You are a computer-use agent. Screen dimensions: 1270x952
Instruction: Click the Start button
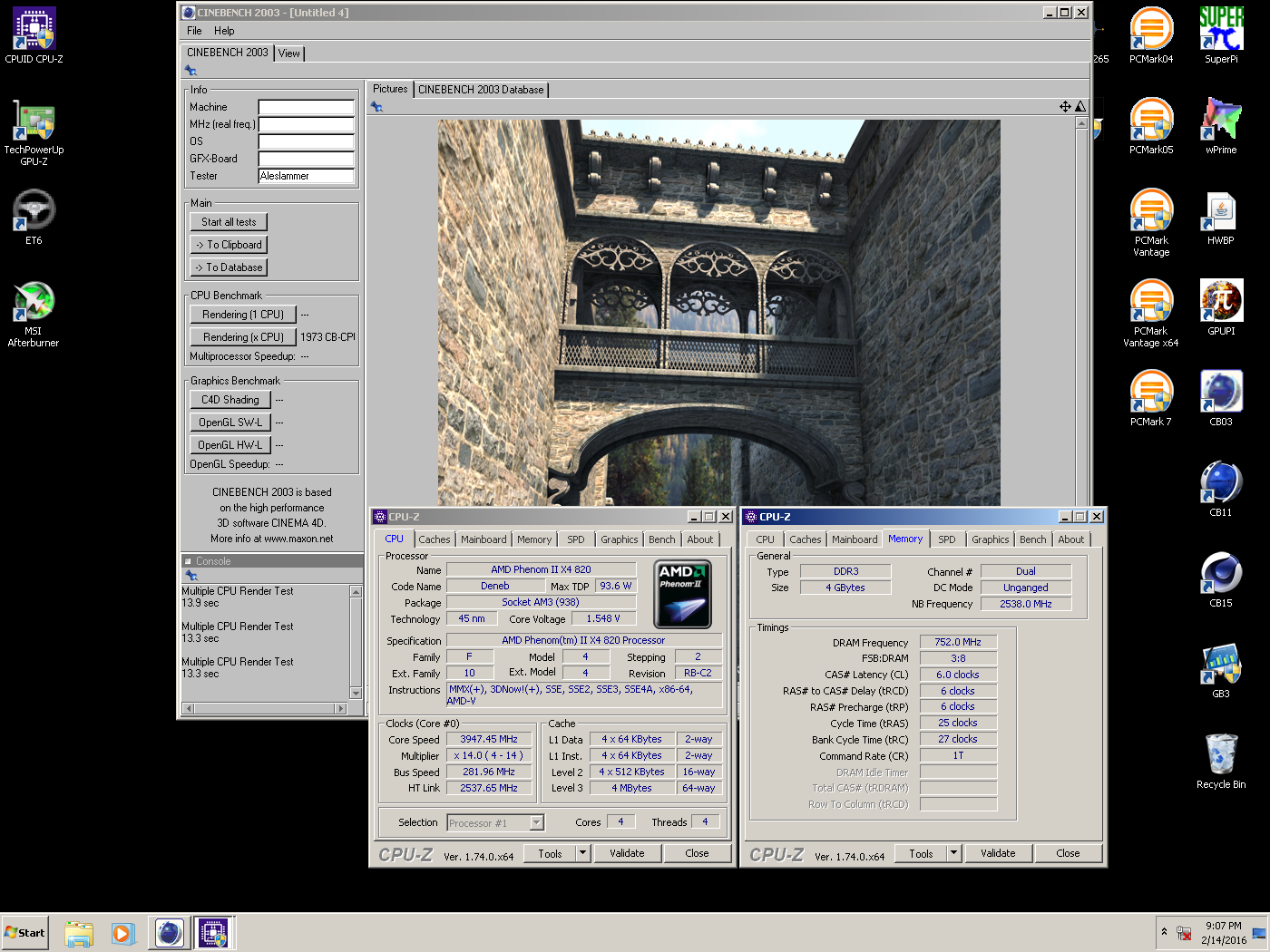(x=24, y=933)
